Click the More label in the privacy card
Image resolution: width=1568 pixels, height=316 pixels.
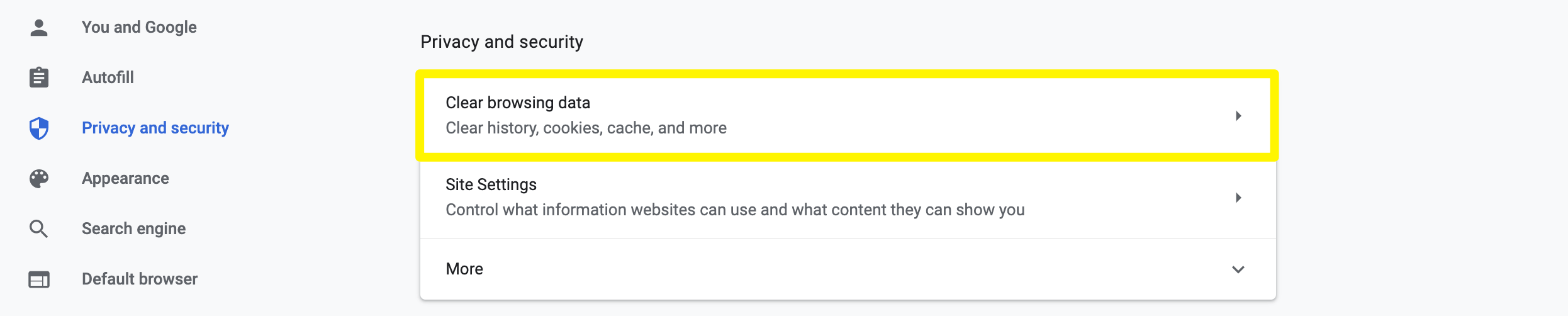[464, 269]
